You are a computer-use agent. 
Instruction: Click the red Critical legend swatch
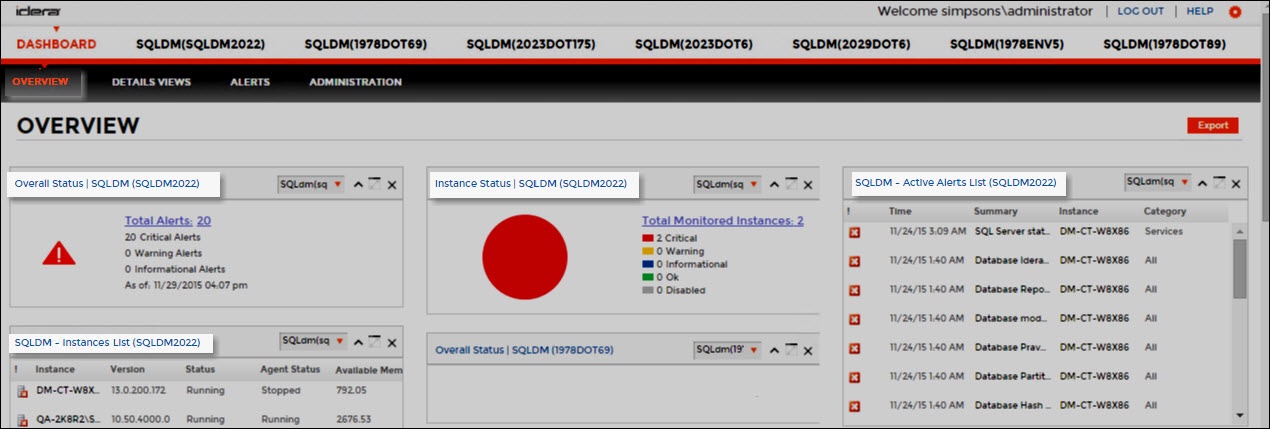click(x=647, y=238)
